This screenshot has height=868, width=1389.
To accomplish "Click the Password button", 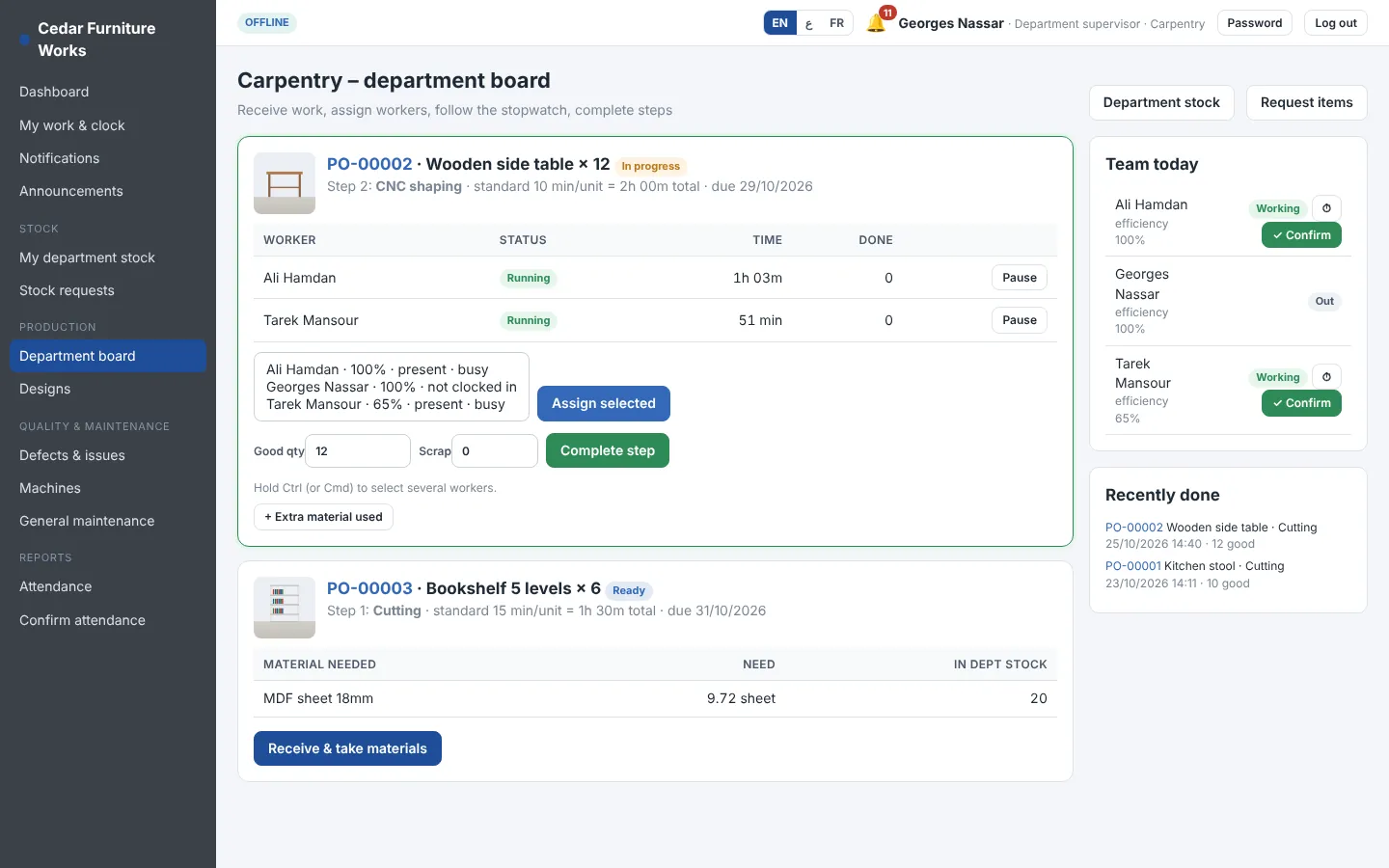I will point(1255,23).
